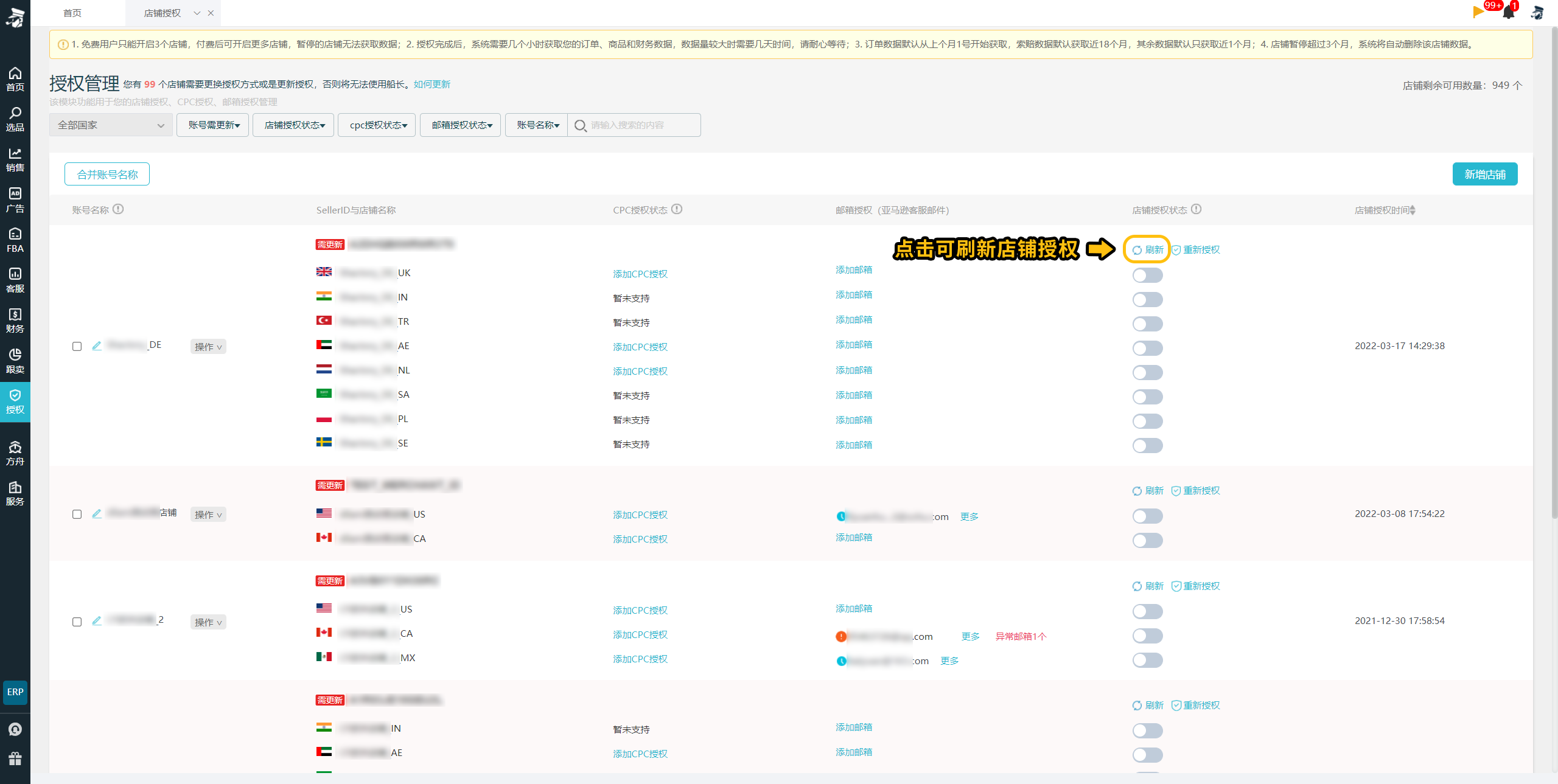Click 更多 next to third account CA email
The width and height of the screenshot is (1558, 784).
coord(970,636)
